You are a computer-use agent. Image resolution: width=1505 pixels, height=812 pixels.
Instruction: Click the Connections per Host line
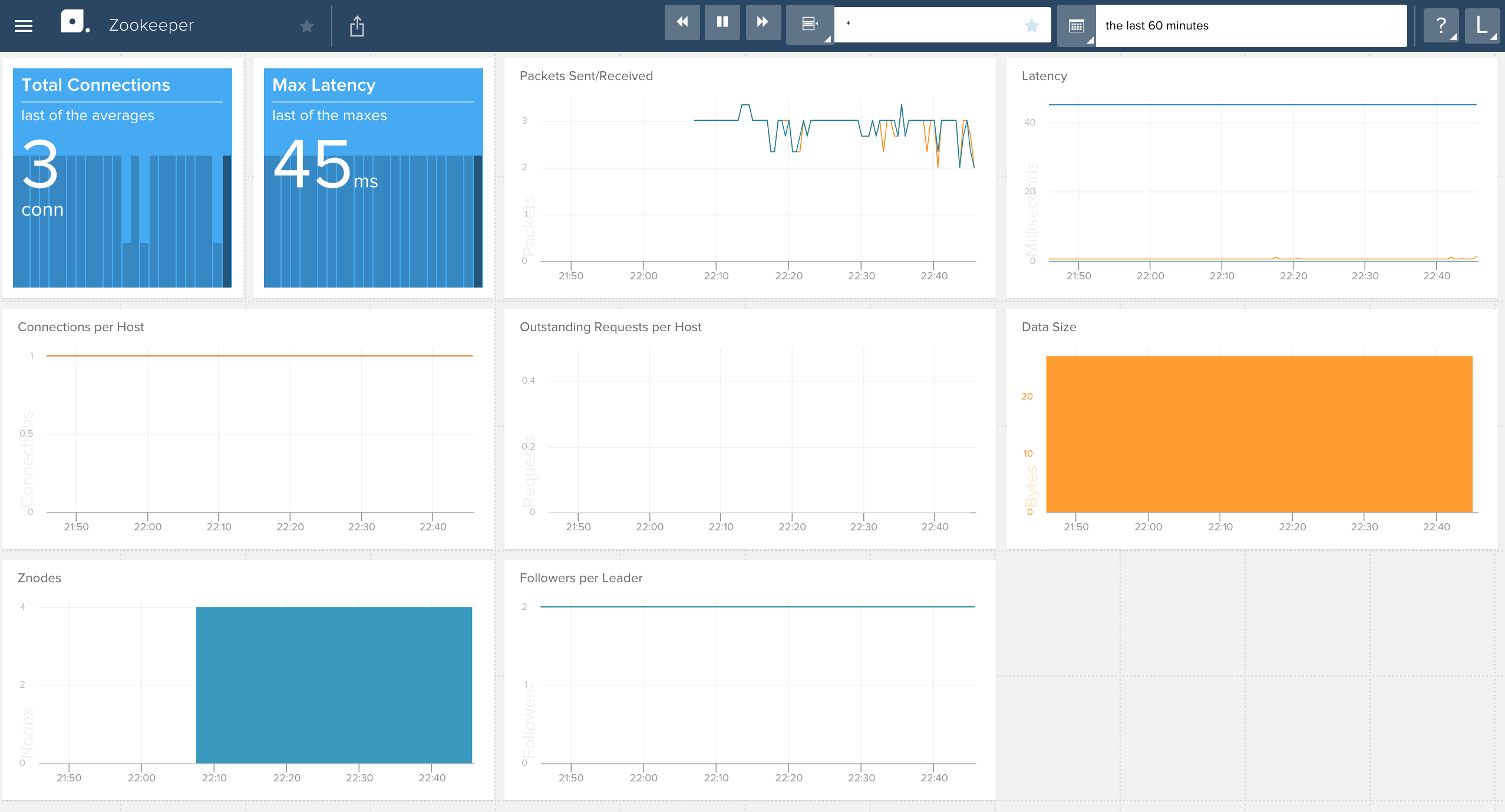(x=259, y=356)
